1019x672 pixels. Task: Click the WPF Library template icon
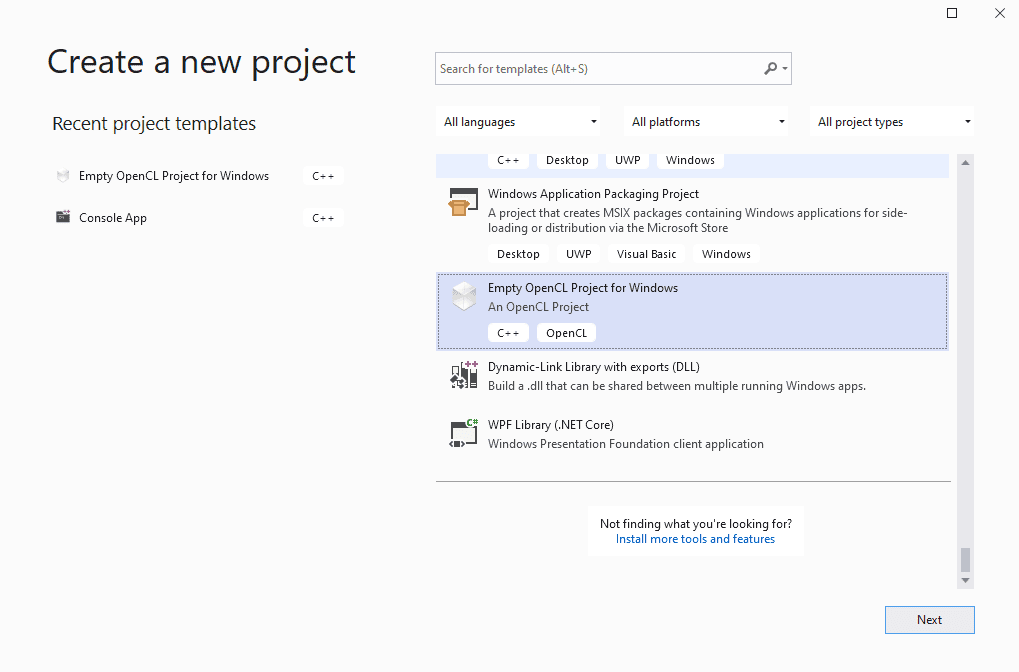(463, 433)
